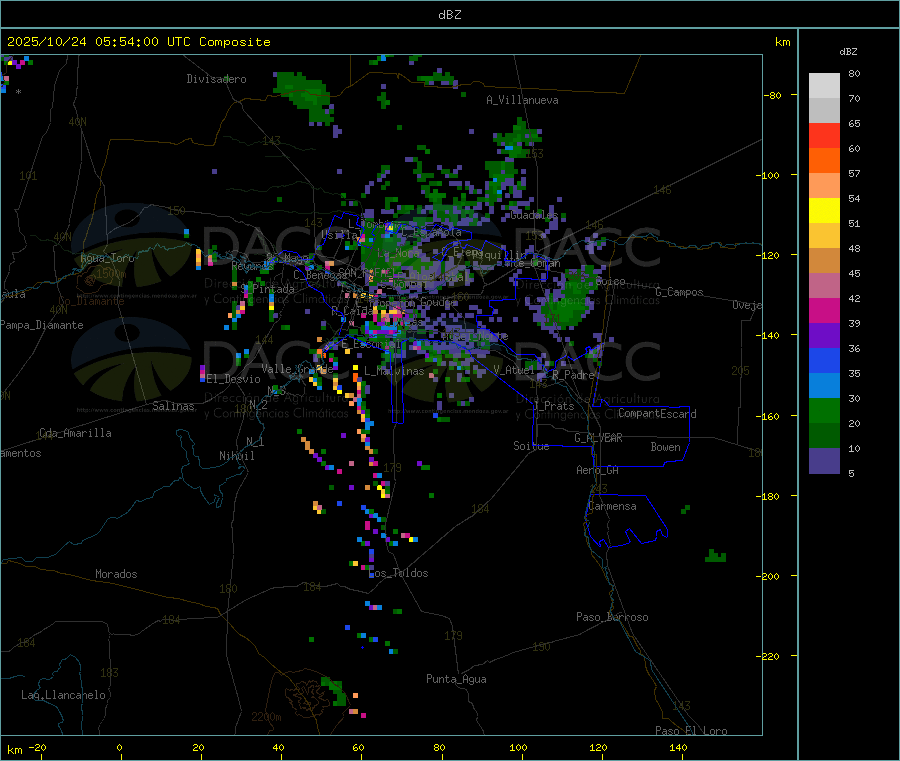Click the Guadales map label
Image resolution: width=900 pixels, height=761 pixels.
coord(534,215)
